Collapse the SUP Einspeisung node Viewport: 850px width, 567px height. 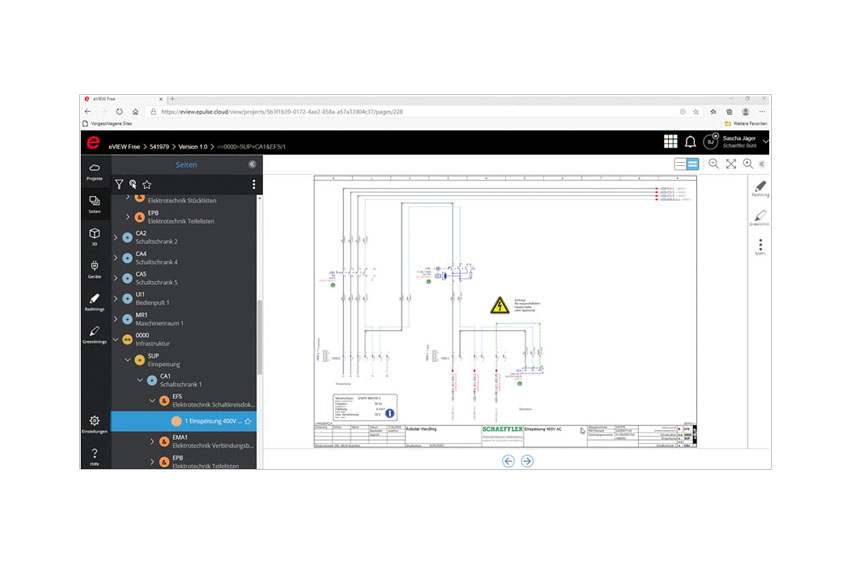[128, 360]
